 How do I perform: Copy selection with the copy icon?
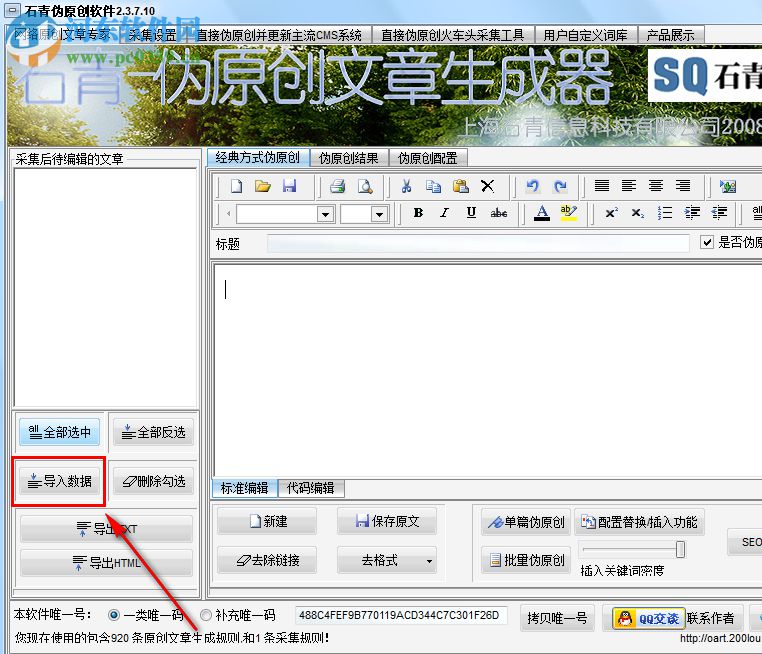coord(433,186)
